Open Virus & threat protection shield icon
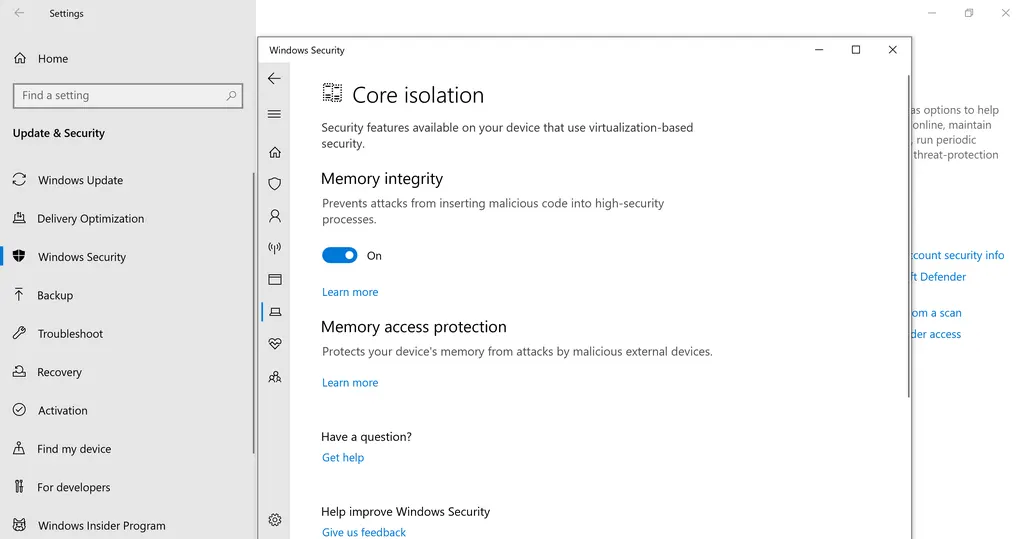The width and height of the screenshot is (1024, 539). (x=275, y=184)
